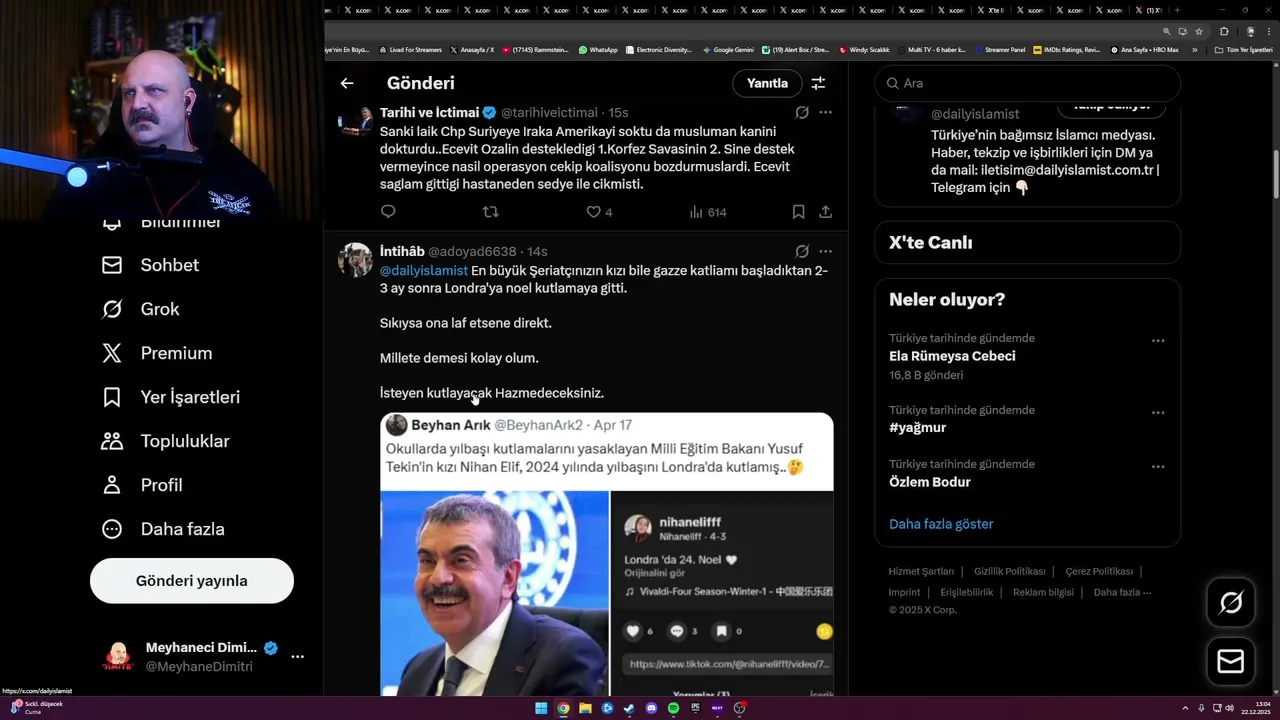Expand Daha fazla in the footer links

[x=1122, y=593]
